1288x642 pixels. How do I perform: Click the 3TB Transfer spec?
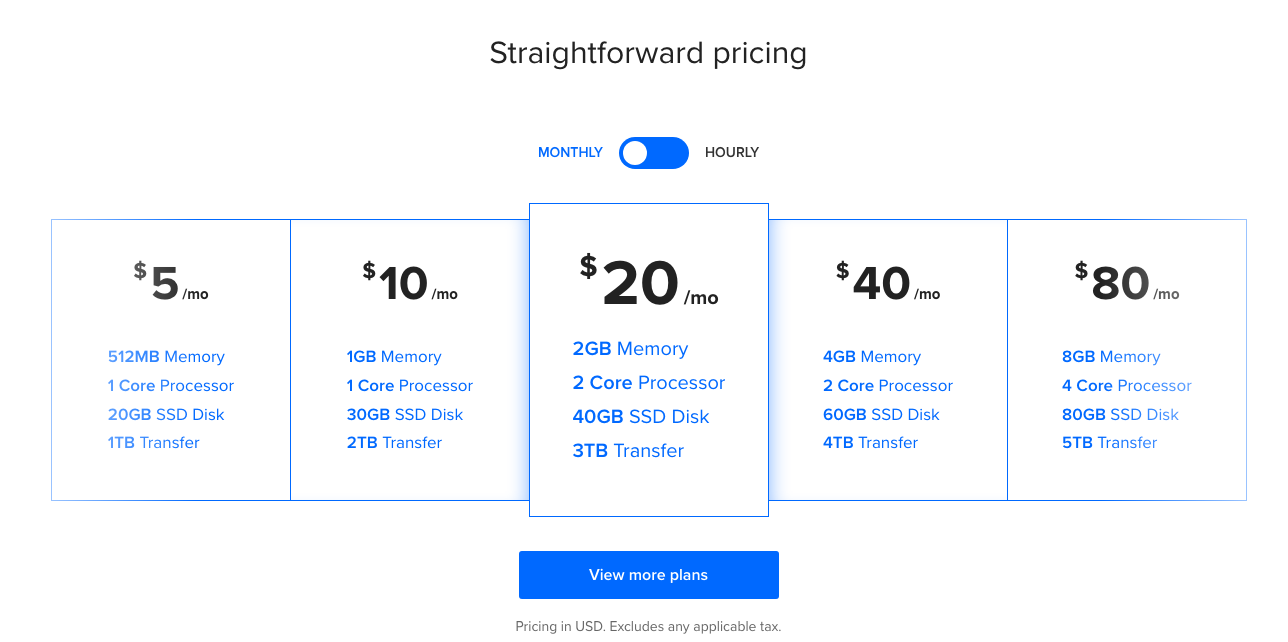tap(628, 451)
